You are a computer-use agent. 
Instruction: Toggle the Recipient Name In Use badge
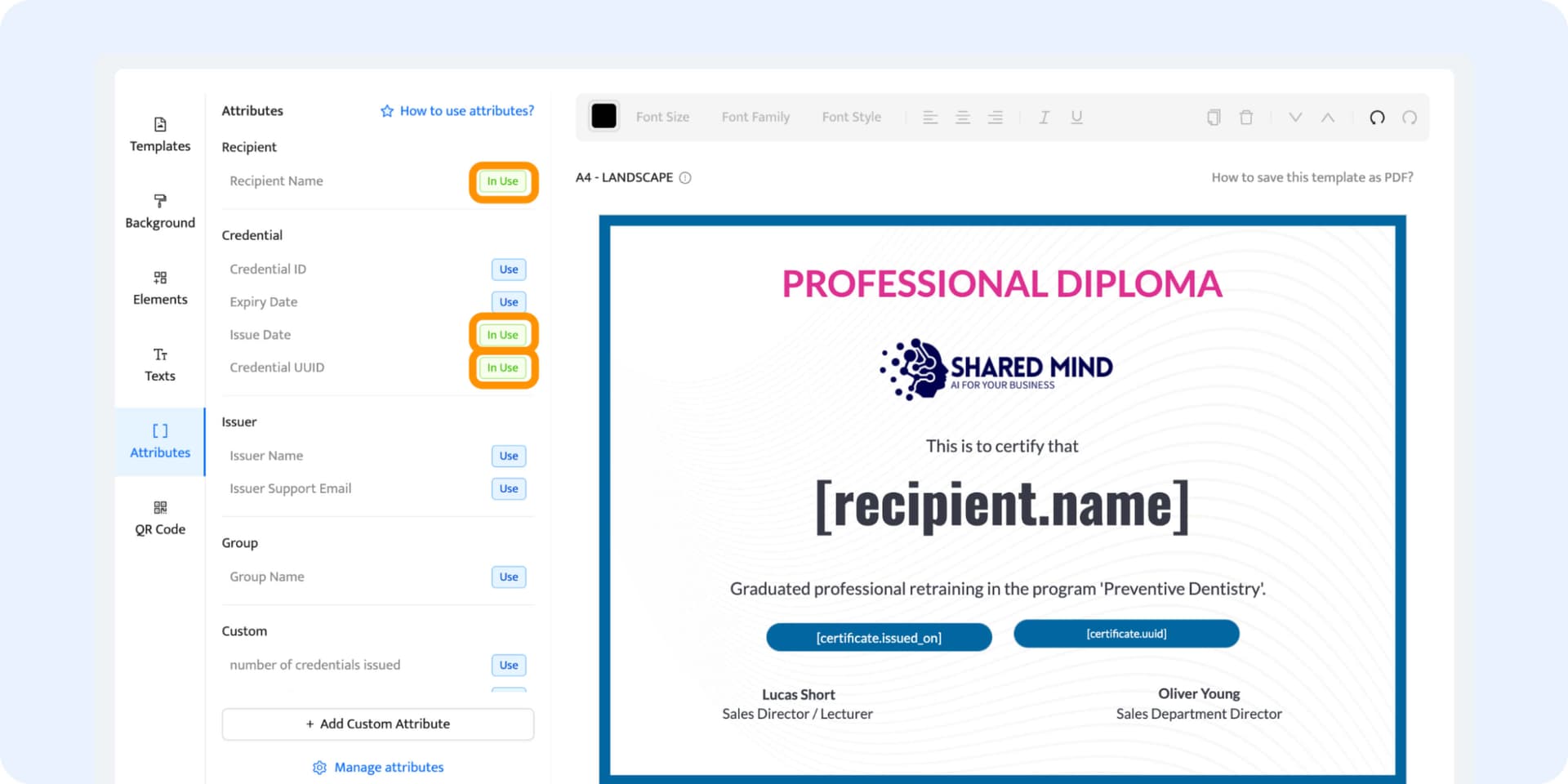tap(502, 181)
